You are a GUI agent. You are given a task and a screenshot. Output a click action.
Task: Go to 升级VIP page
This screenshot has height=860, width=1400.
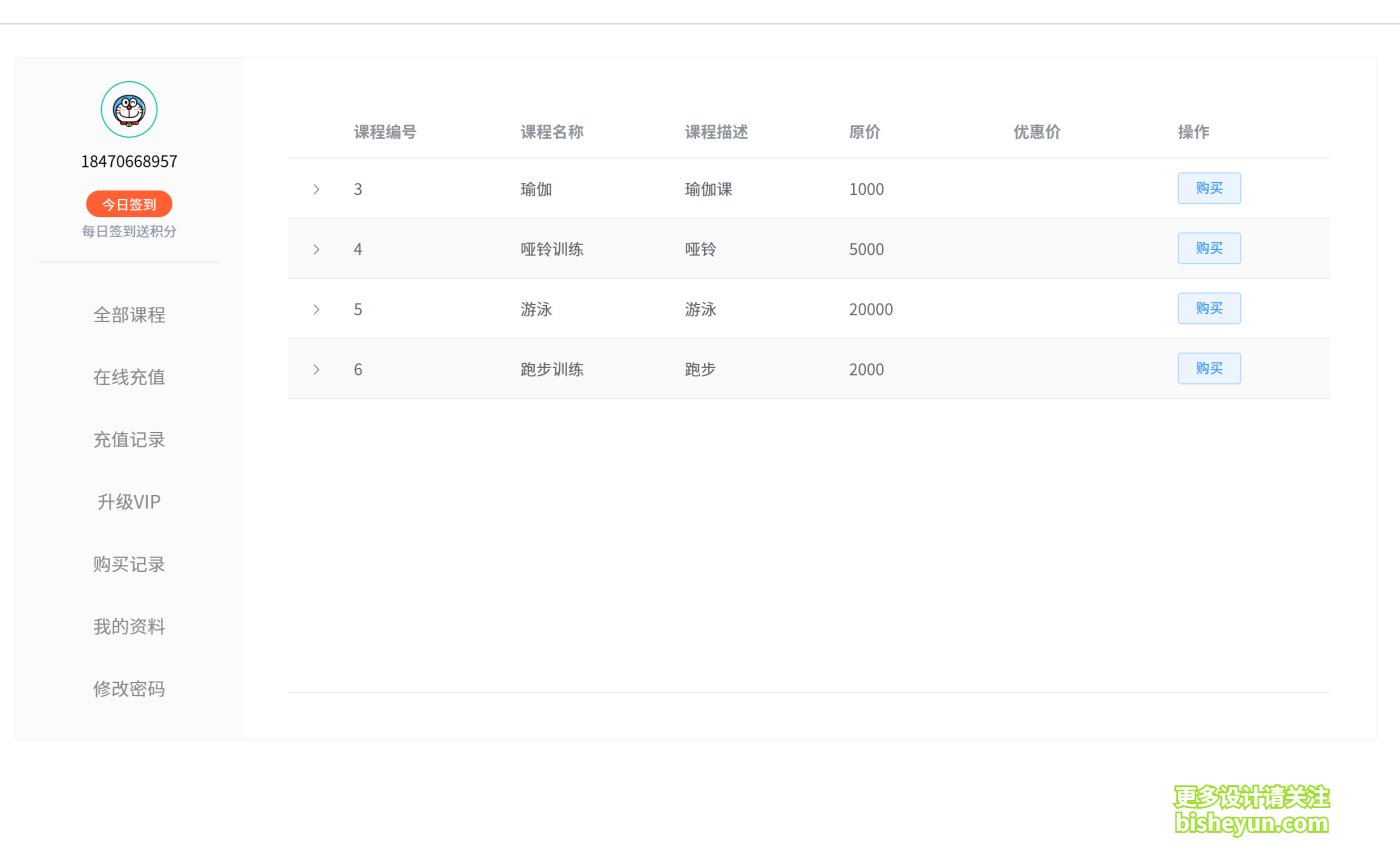tap(128, 501)
